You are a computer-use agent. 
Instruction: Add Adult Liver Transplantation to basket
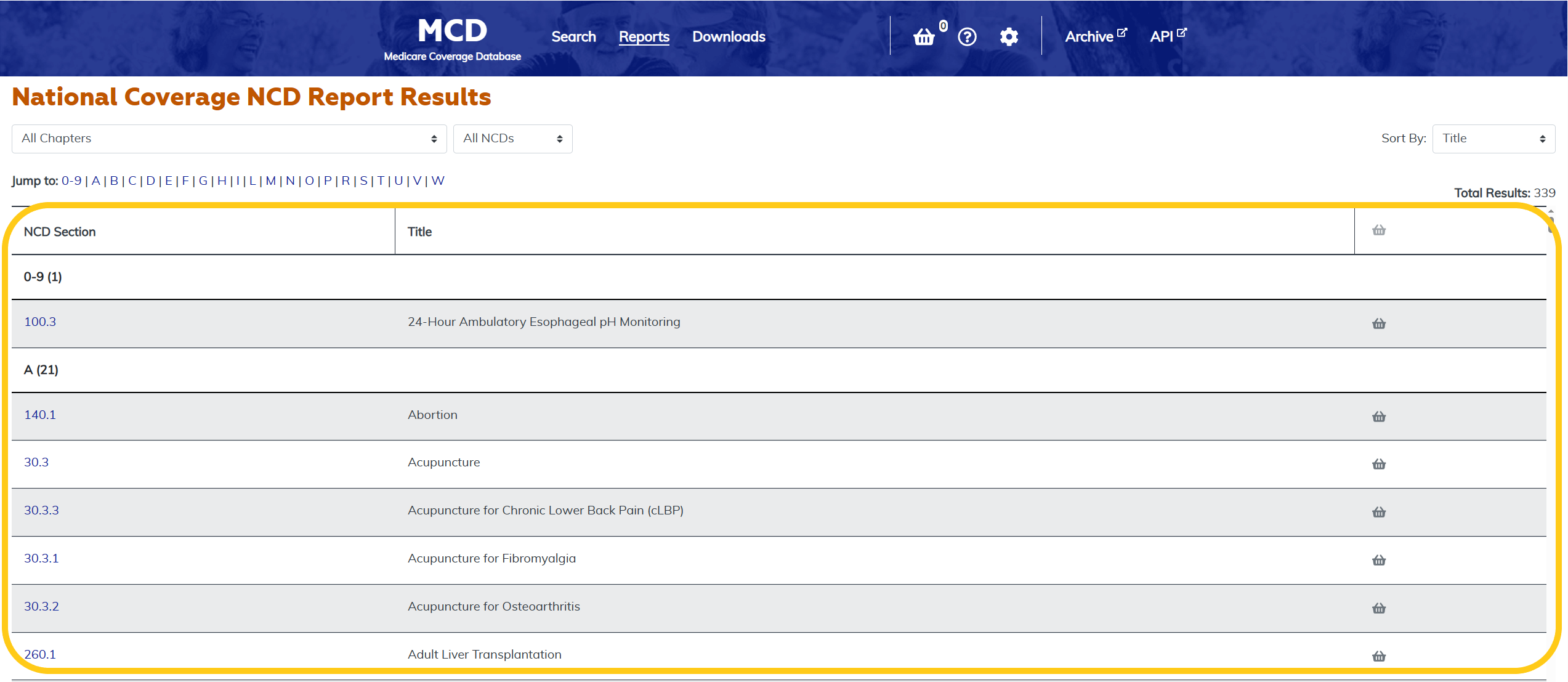click(x=1379, y=656)
